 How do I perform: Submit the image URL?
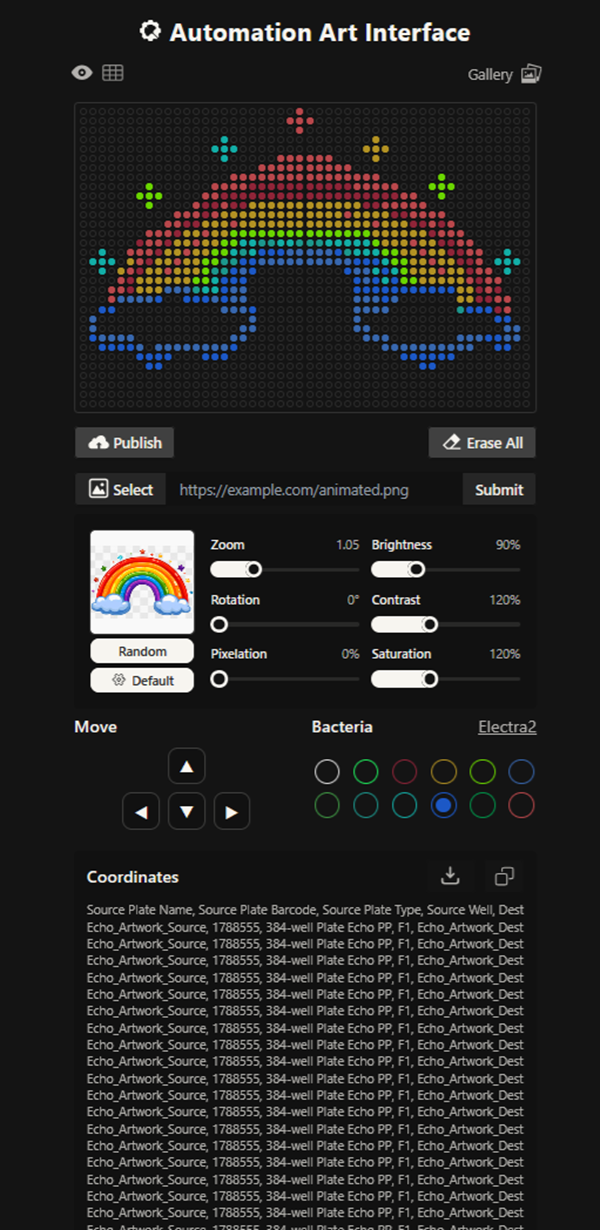498,489
